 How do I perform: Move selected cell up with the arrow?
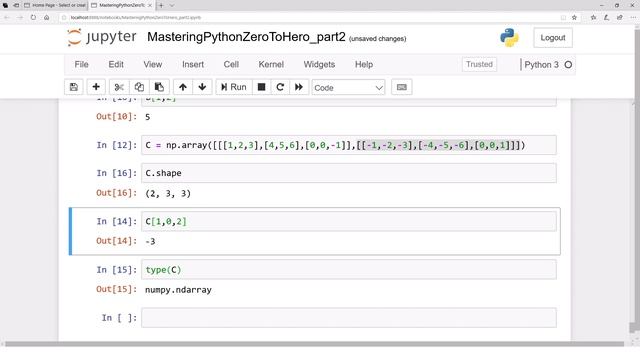click(183, 87)
